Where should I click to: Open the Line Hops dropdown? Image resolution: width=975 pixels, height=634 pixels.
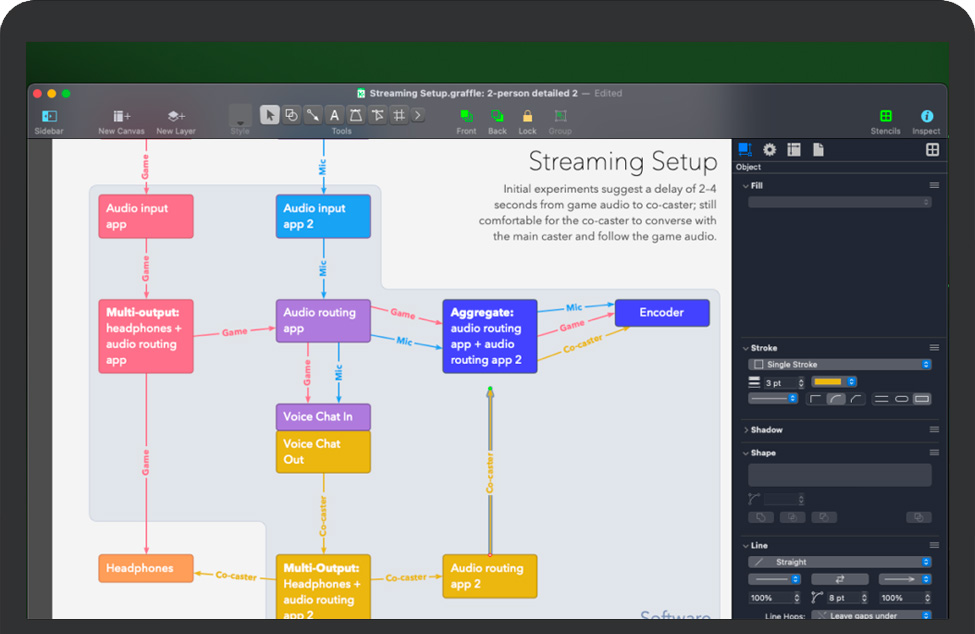870,615
